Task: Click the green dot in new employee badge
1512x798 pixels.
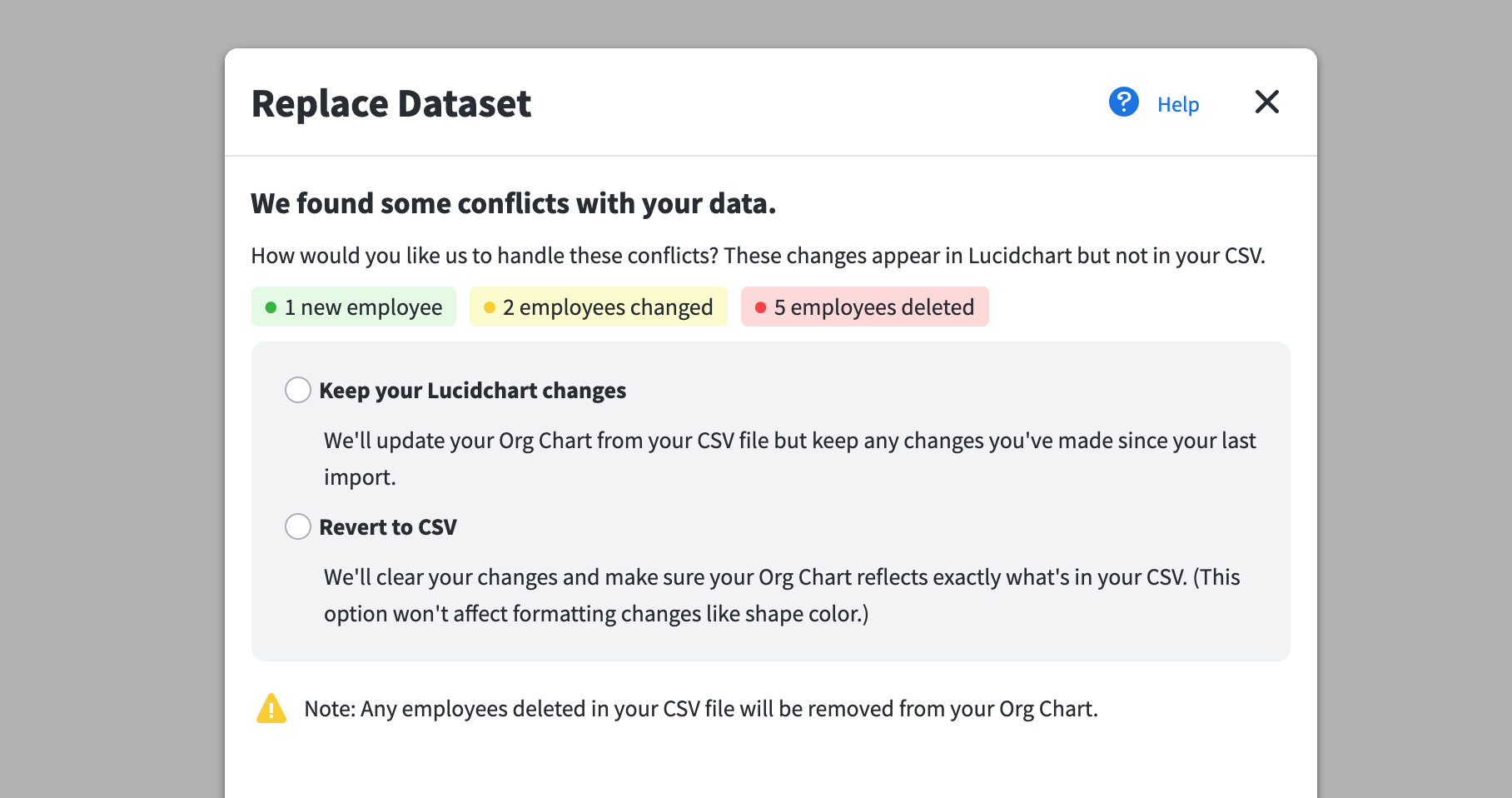Action: (x=271, y=307)
